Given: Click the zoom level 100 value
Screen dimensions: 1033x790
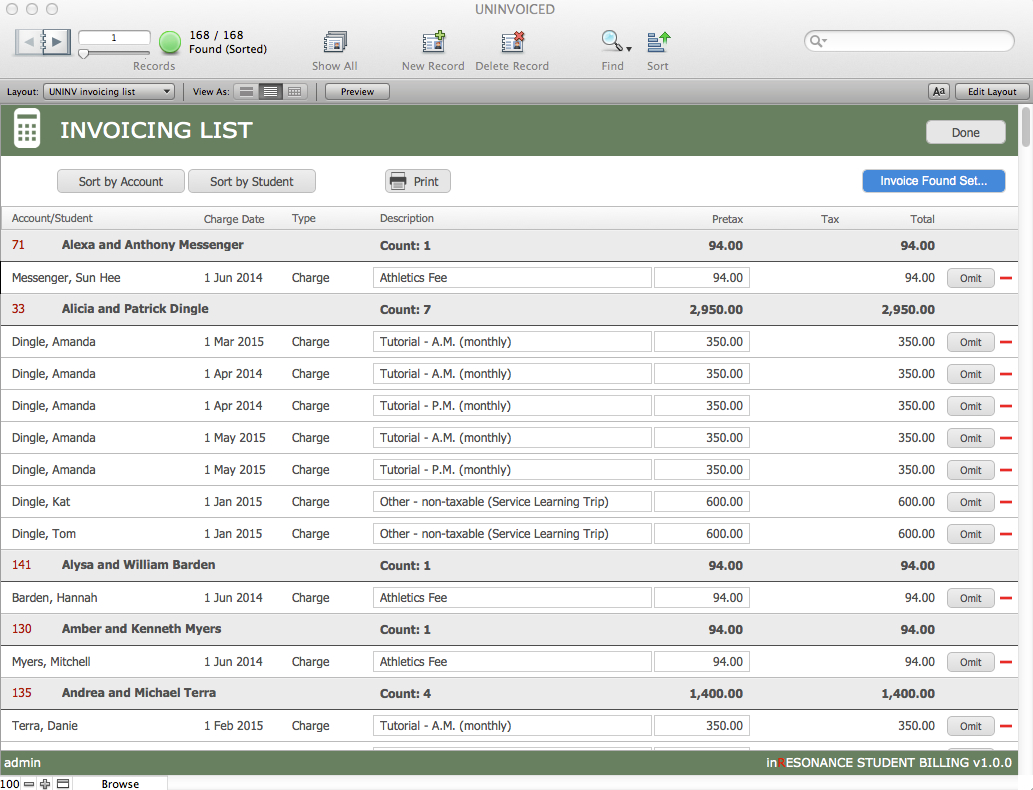Looking at the screenshot, I should tap(10, 783).
